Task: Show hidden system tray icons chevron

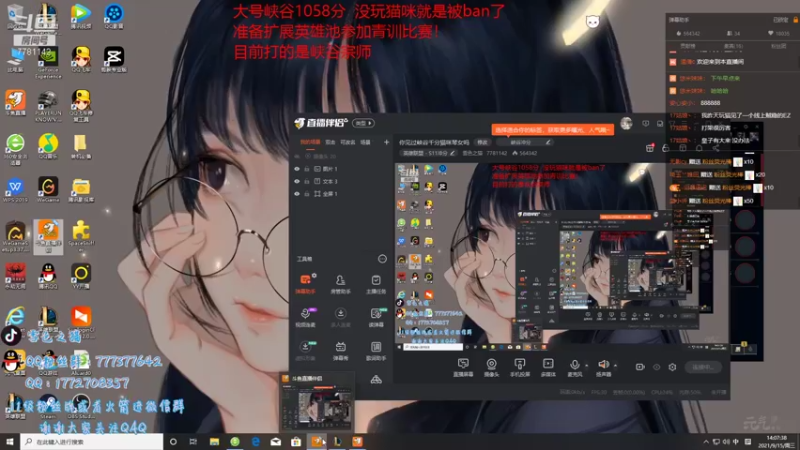Action: point(706,442)
